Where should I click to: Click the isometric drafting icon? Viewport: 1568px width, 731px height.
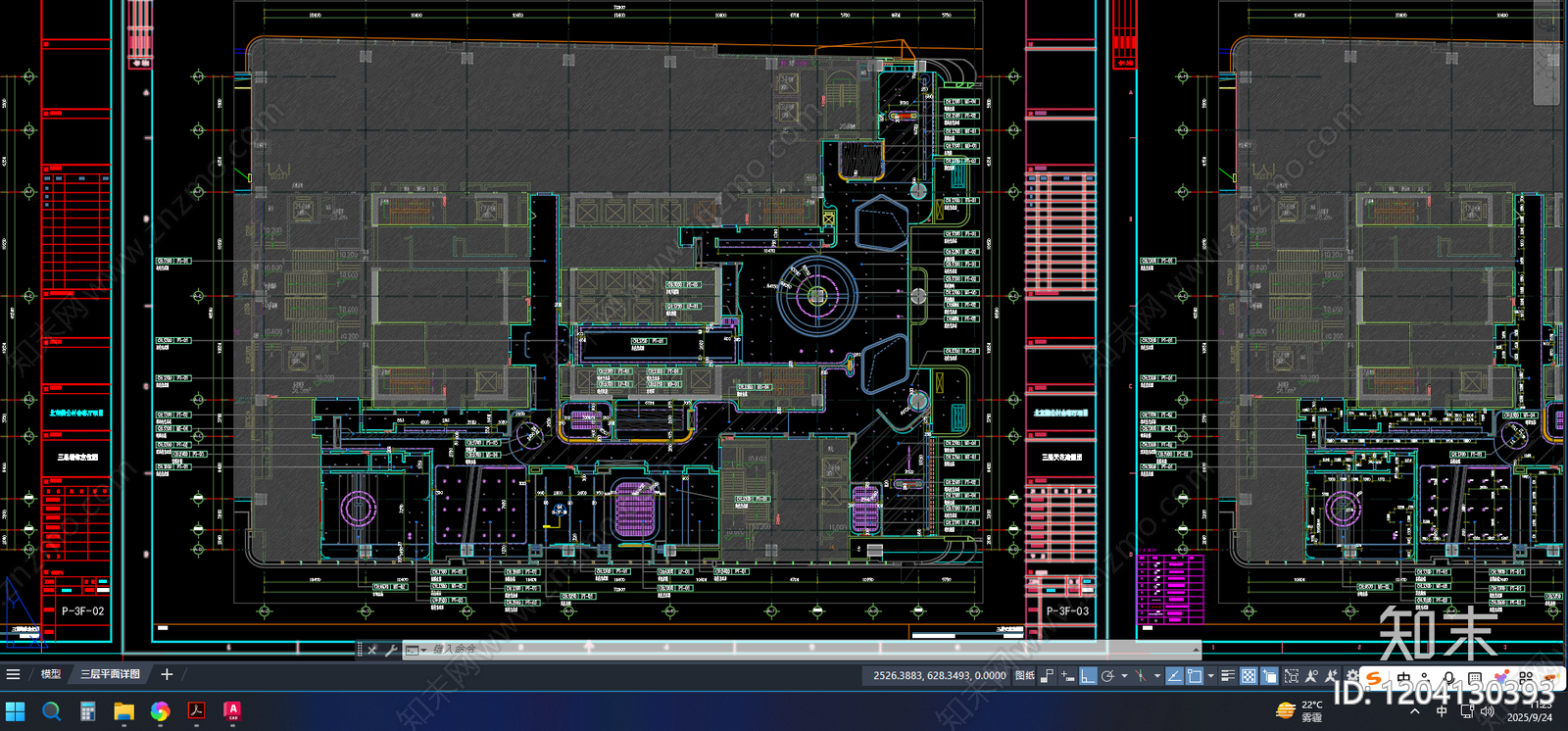pyautogui.click(x=1141, y=675)
